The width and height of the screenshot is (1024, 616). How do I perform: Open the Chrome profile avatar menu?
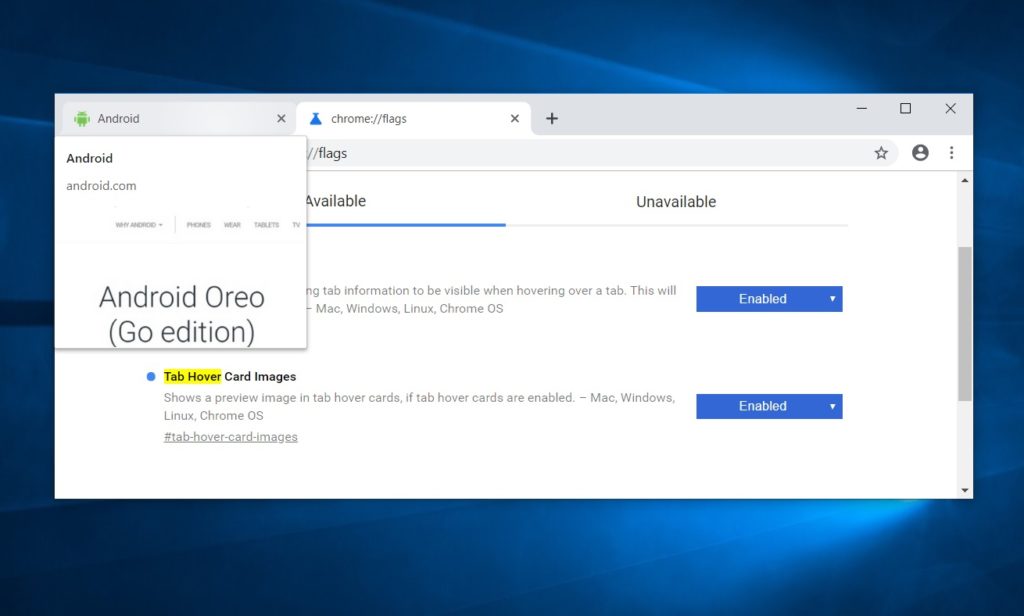919,153
